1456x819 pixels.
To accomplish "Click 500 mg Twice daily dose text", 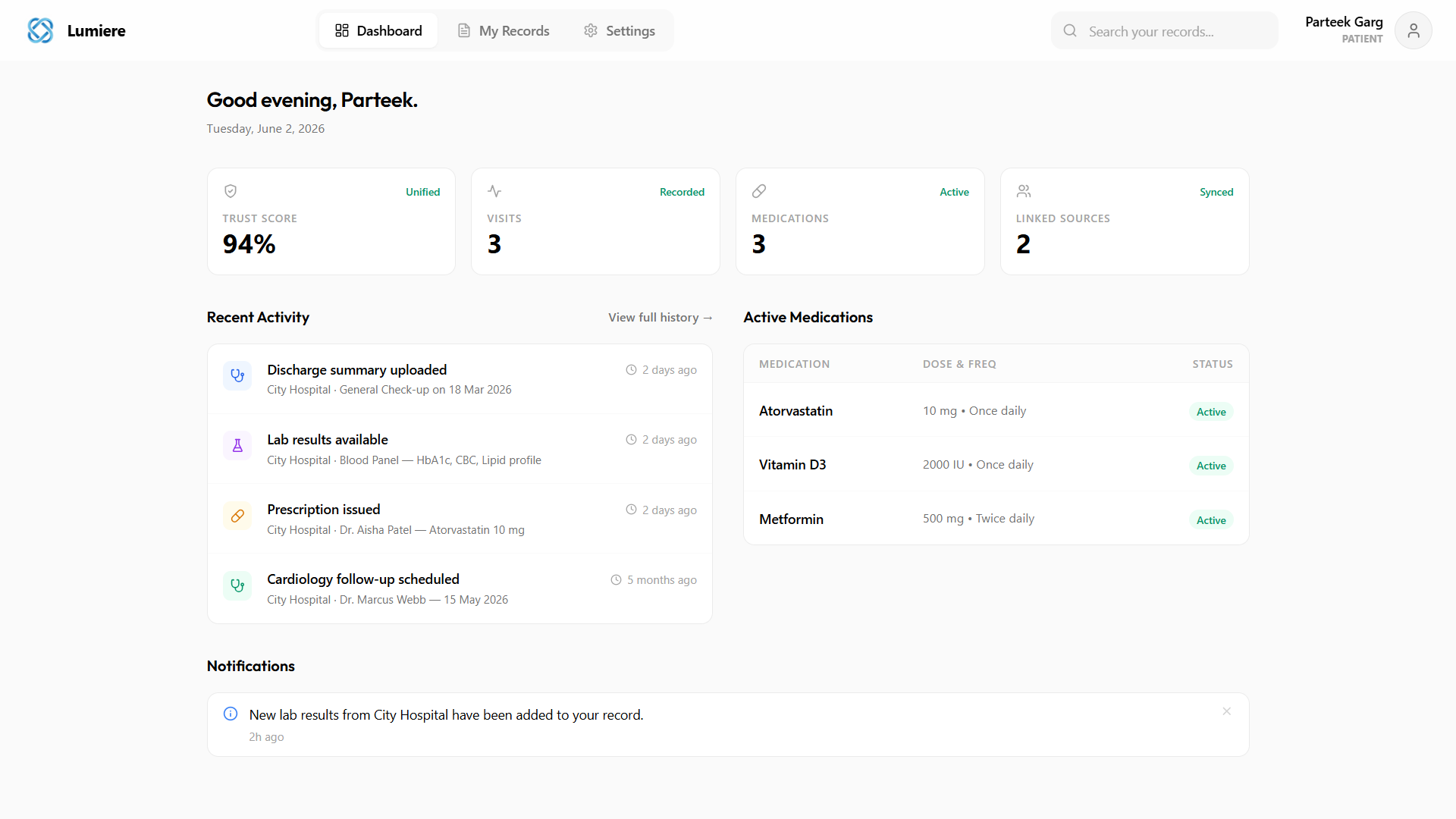I will tap(978, 519).
